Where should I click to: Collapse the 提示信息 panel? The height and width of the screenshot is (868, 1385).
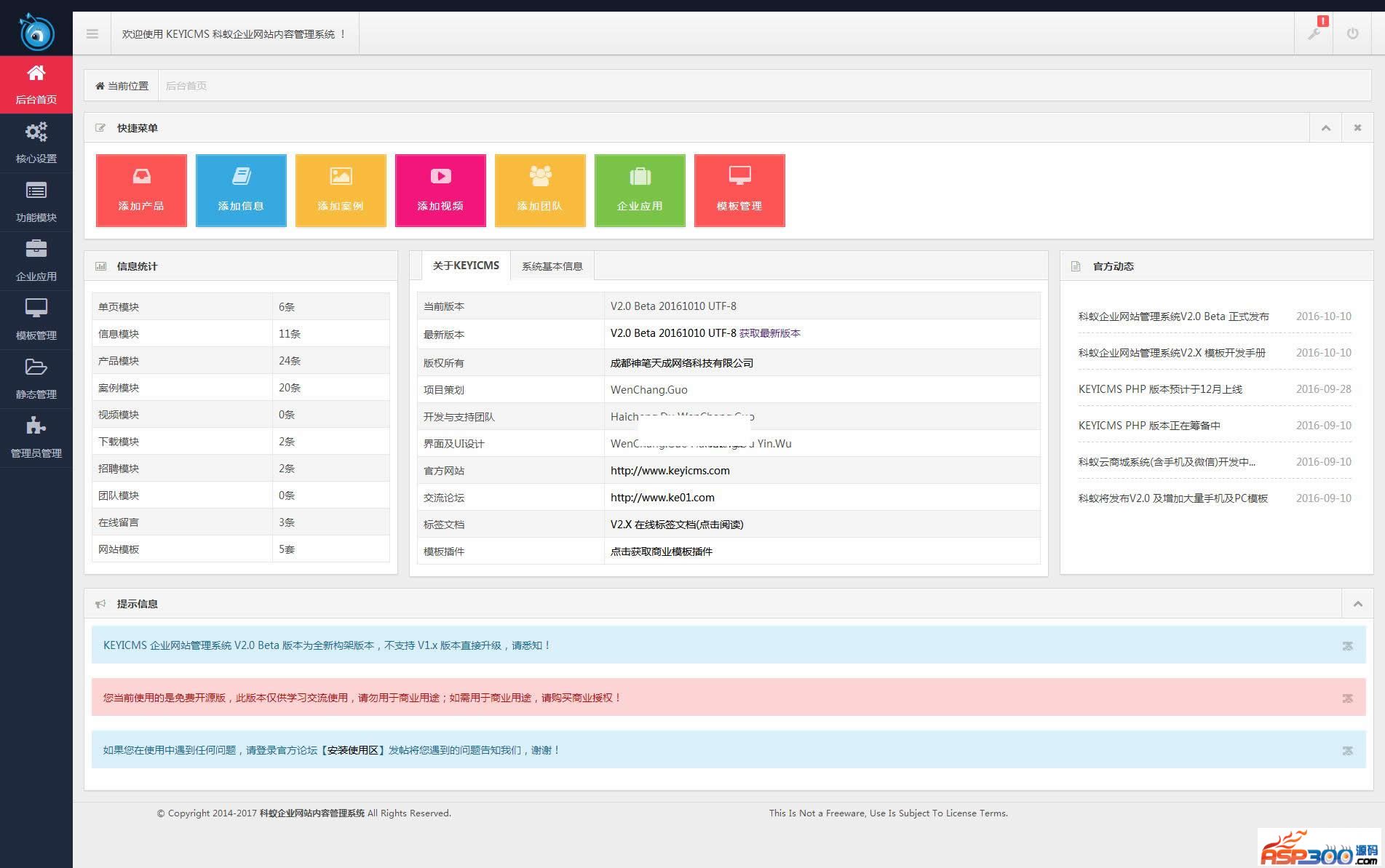coord(1357,604)
